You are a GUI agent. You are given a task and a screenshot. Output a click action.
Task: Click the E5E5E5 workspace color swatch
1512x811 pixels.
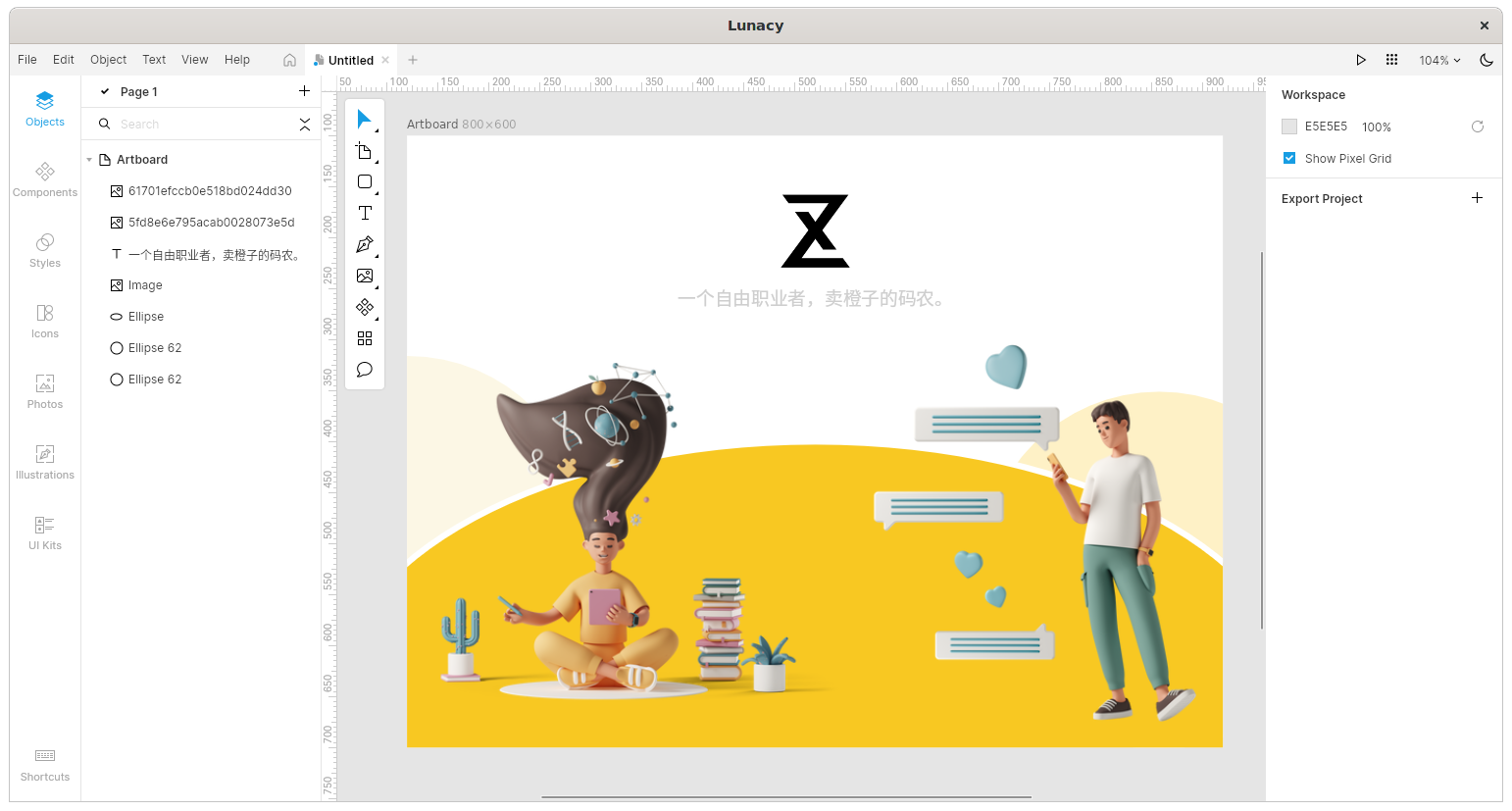click(x=1289, y=127)
